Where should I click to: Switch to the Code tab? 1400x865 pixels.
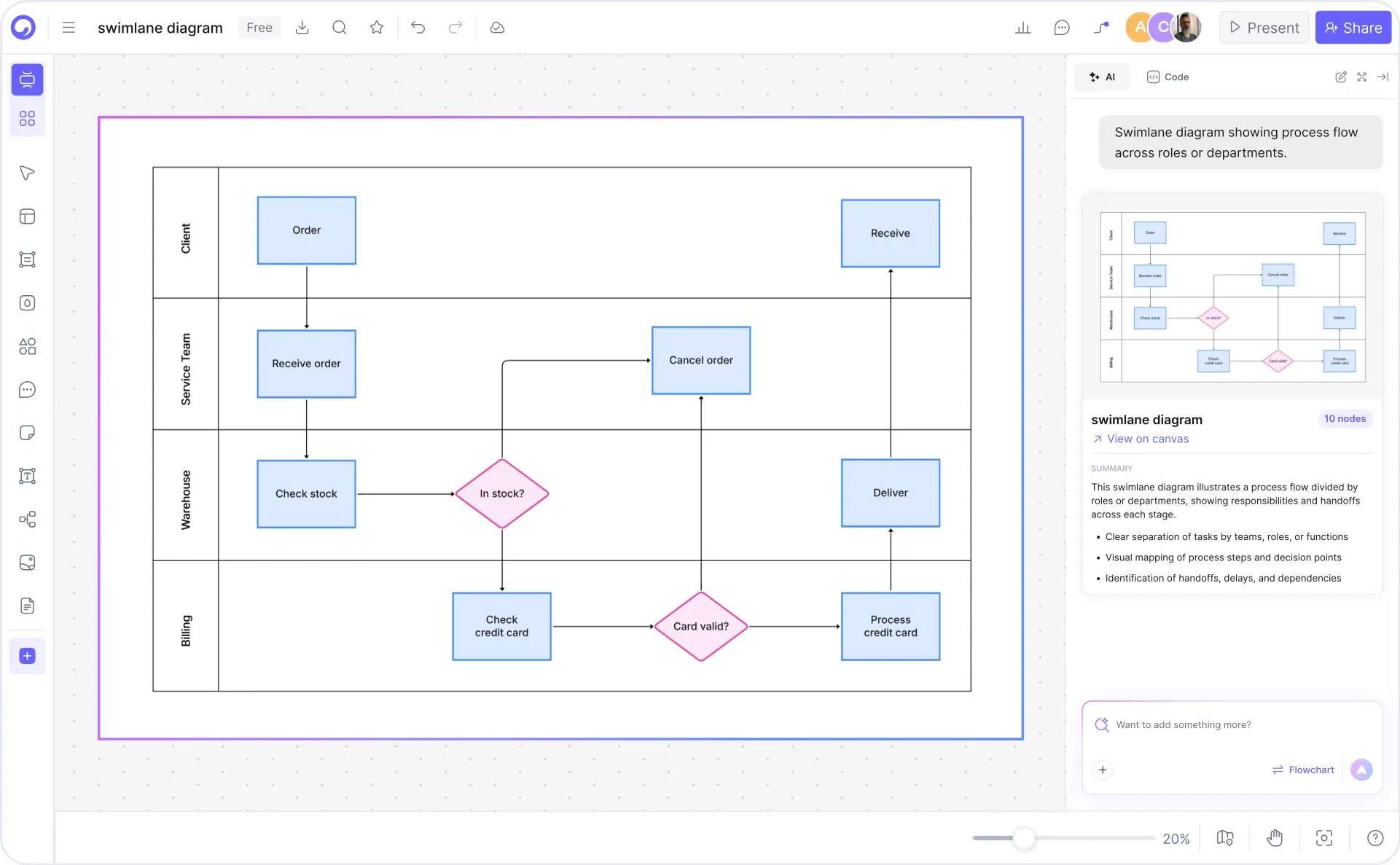[1168, 77]
